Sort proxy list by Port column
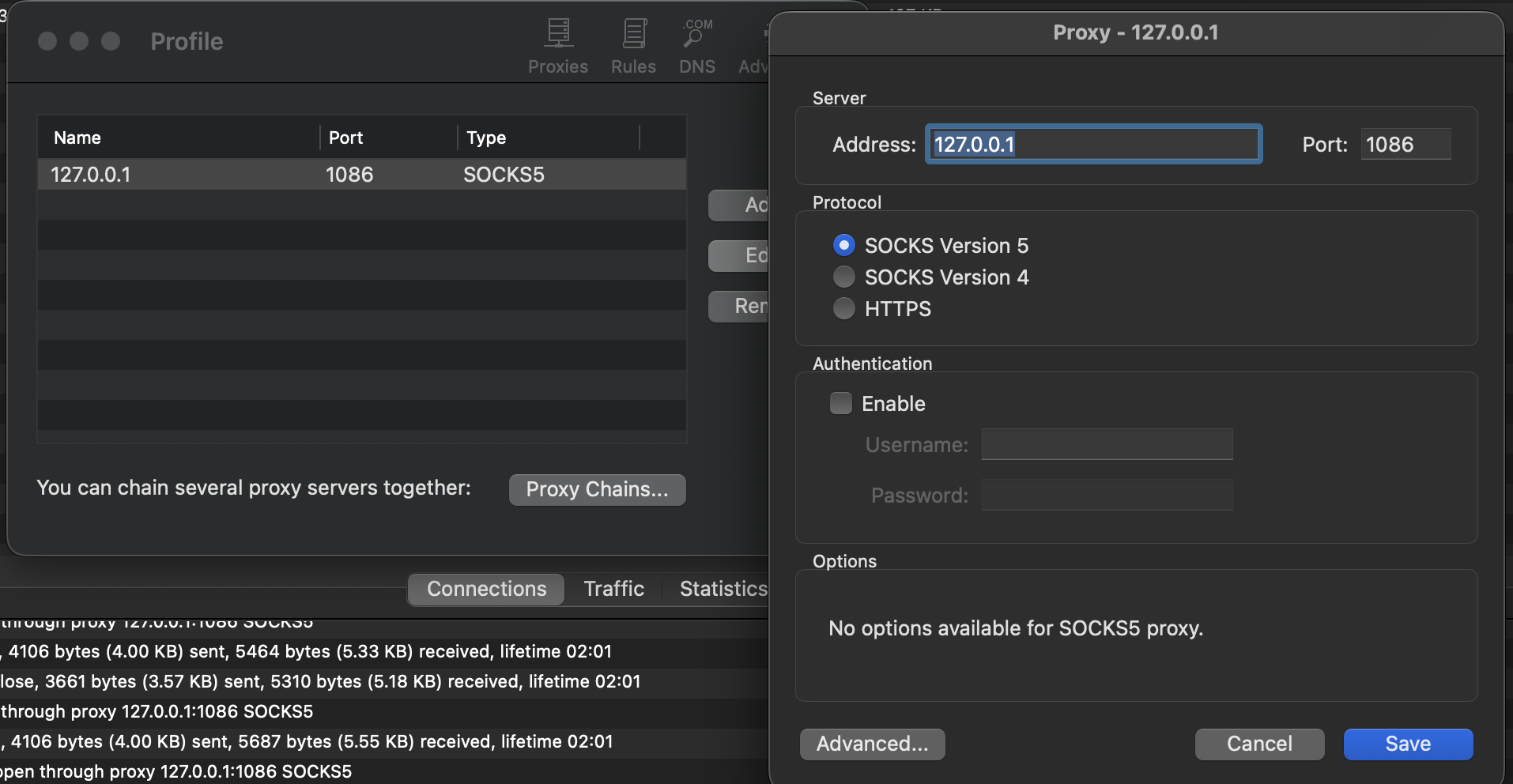 tap(387, 138)
